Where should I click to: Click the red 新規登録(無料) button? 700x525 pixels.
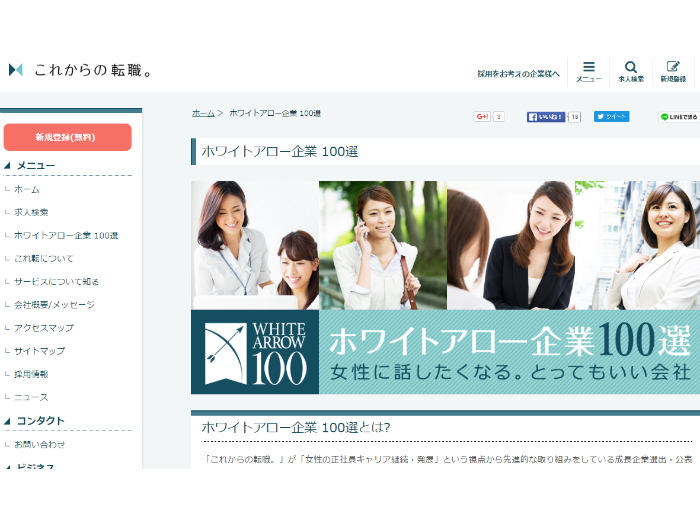(67, 137)
